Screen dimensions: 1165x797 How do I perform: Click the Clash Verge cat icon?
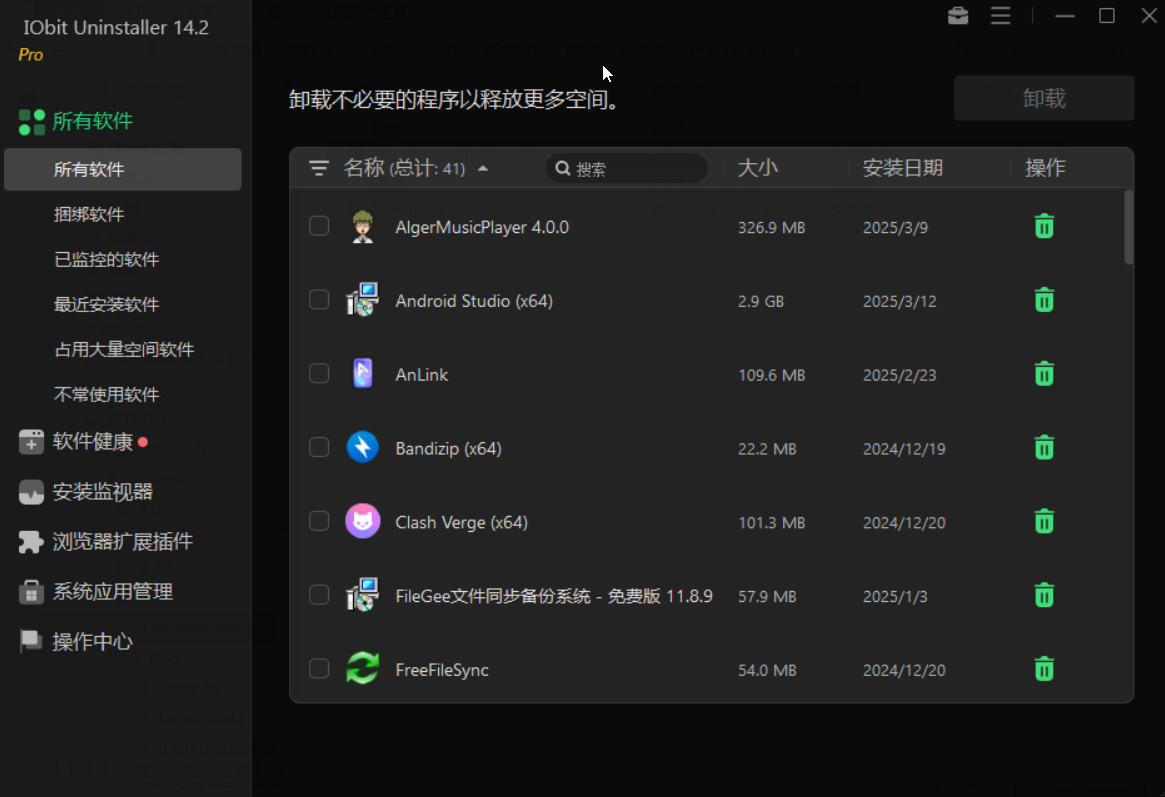363,521
